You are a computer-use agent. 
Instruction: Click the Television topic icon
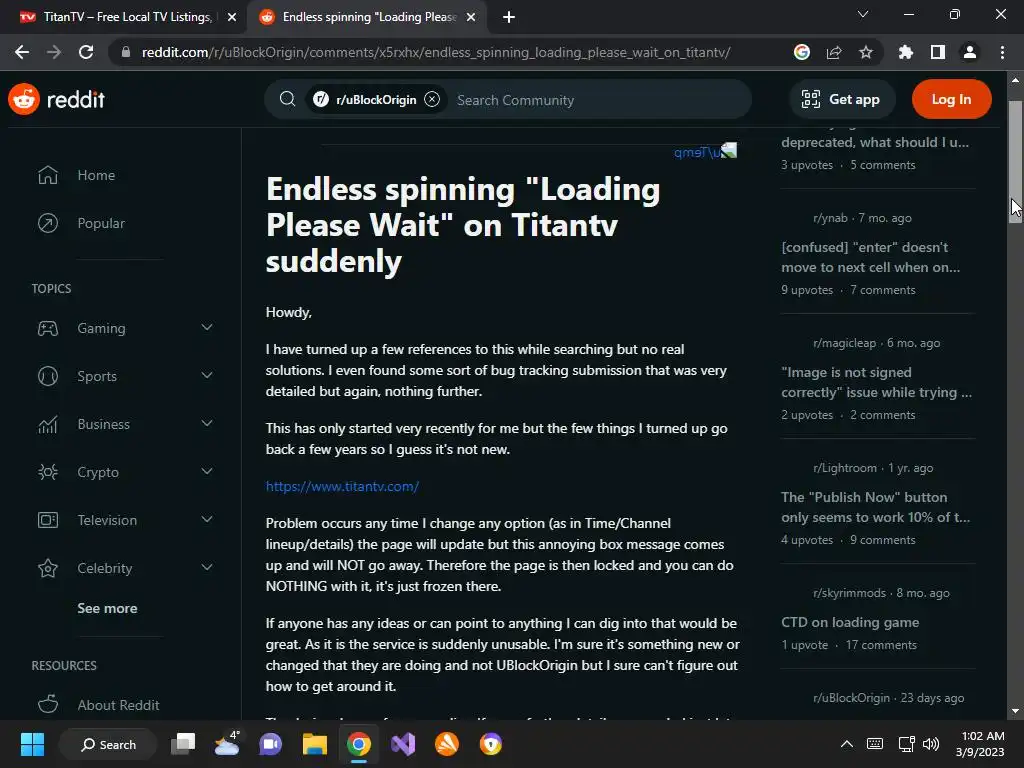(48, 520)
